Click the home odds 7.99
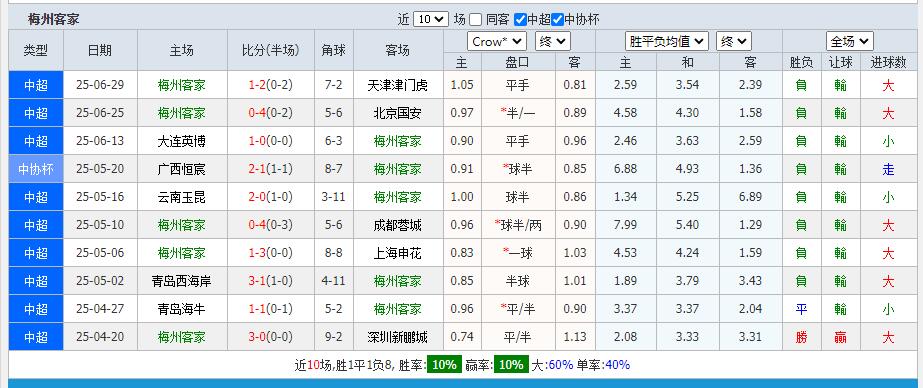 (x=625, y=225)
